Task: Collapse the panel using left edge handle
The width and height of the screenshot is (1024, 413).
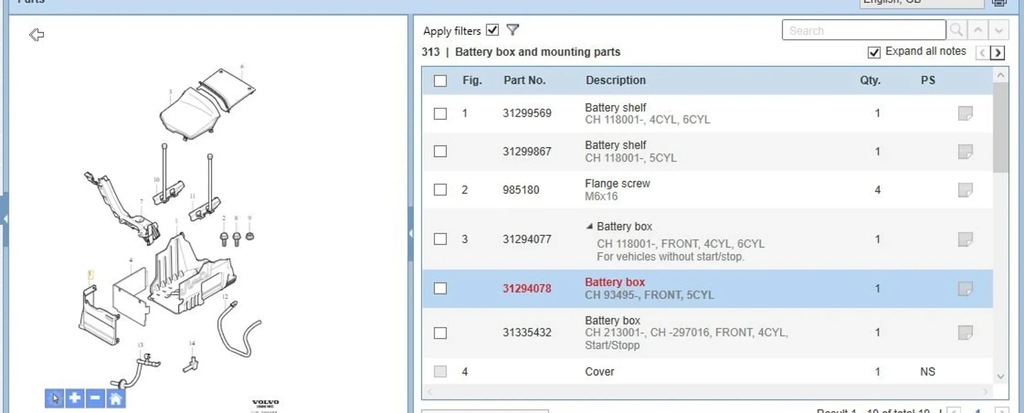Action: coord(3,219)
